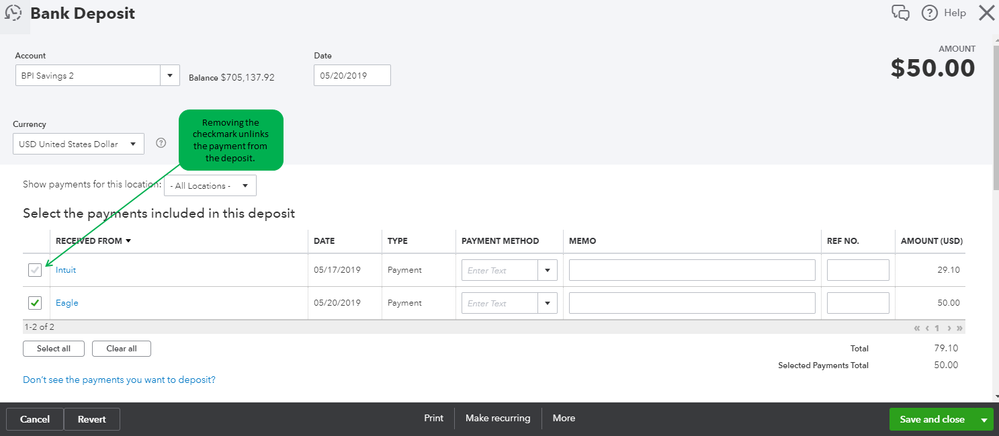The height and width of the screenshot is (436, 999).
Task: Click the Ref No. column header
Action: point(843,241)
